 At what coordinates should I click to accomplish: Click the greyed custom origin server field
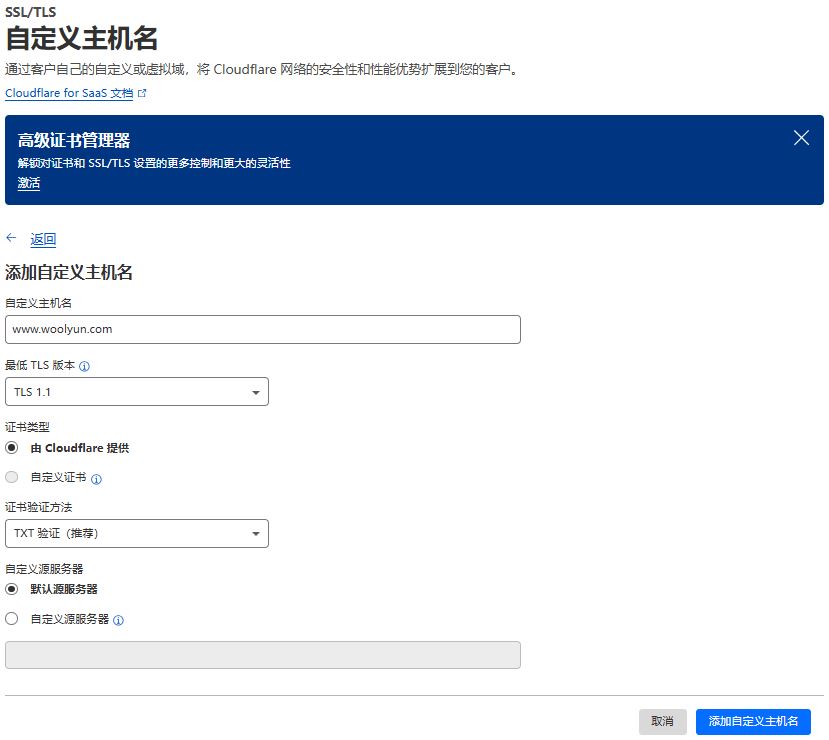coord(263,655)
